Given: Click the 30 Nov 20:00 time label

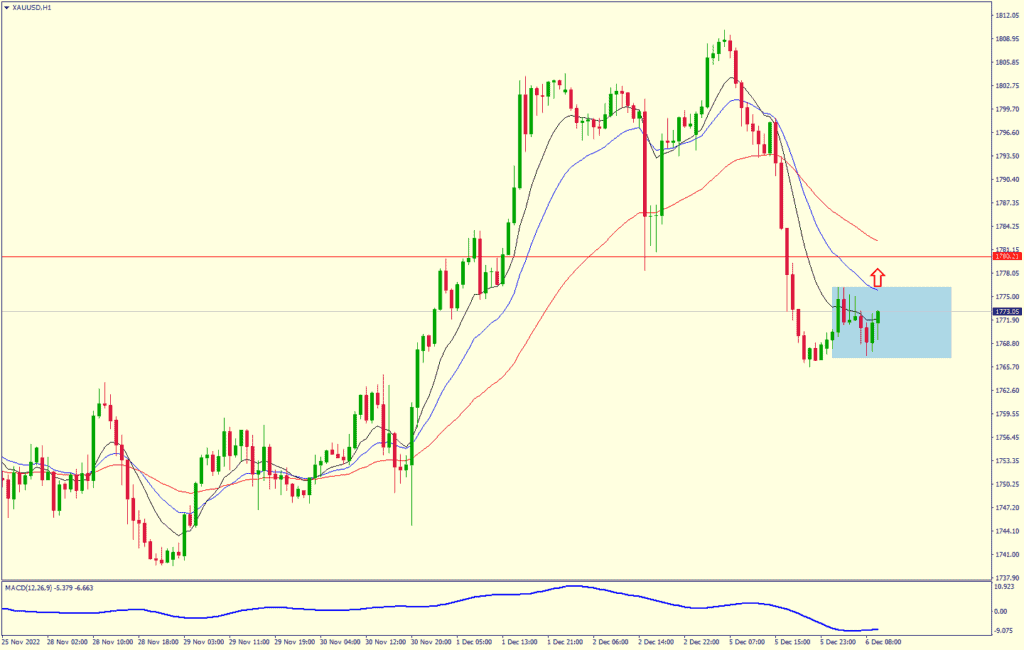Looking at the screenshot, I should (431, 640).
